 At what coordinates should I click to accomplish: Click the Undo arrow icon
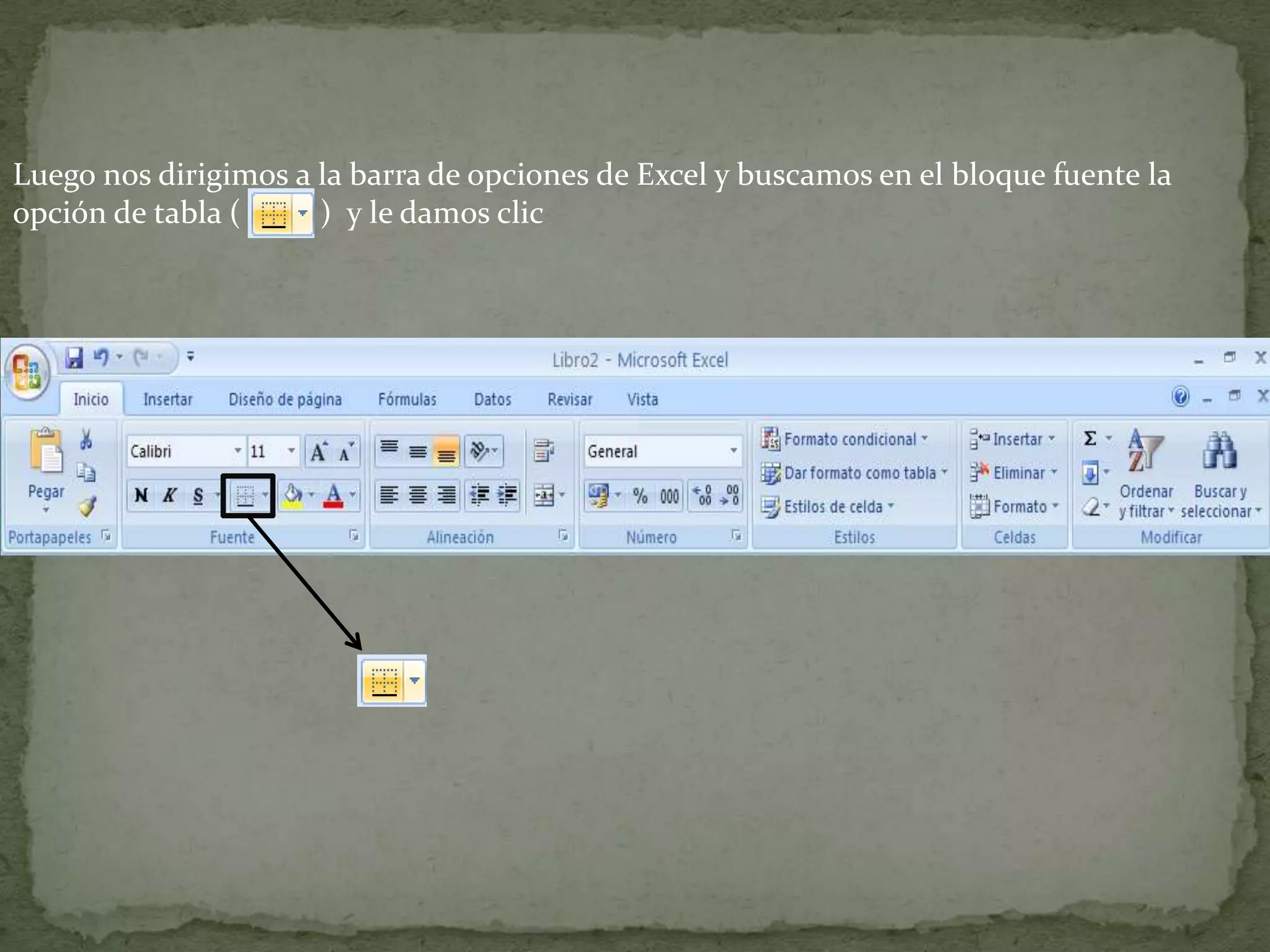coord(100,357)
